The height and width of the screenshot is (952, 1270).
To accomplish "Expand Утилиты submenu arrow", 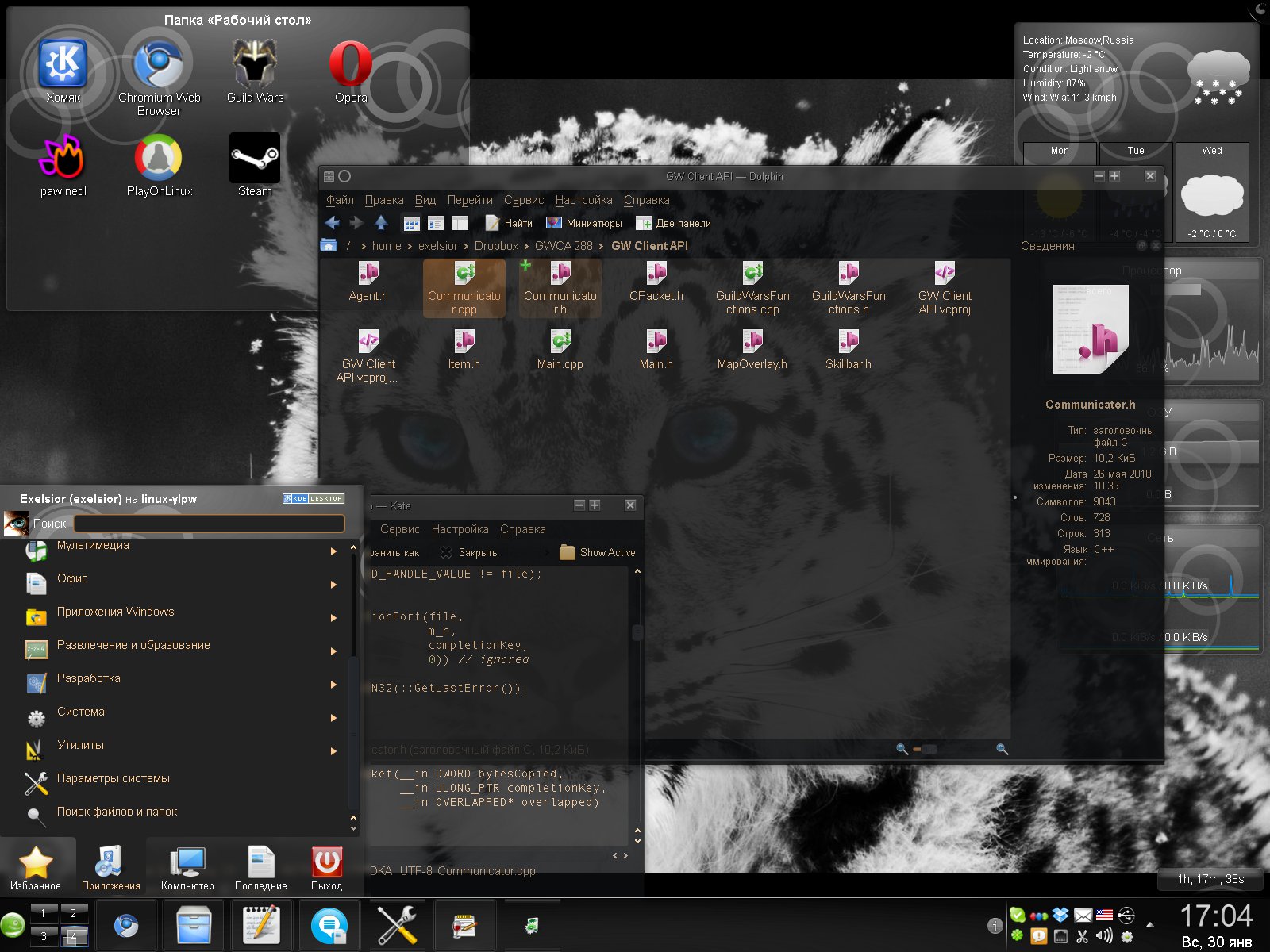I will 334,751.
